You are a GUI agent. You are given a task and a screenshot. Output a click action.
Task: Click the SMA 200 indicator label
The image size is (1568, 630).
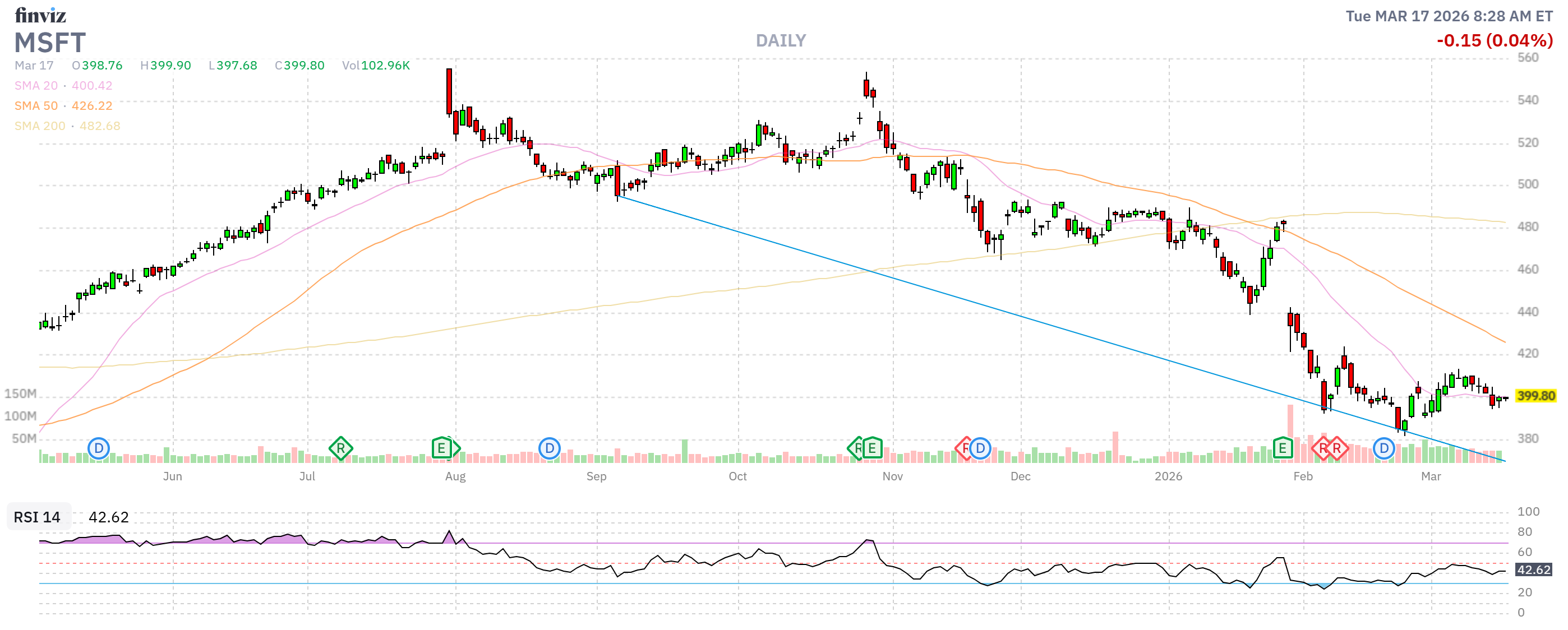40,126
